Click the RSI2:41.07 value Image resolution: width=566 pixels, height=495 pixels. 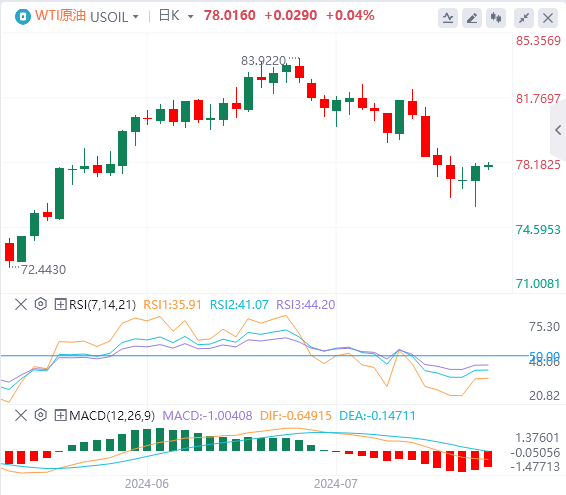coord(239,305)
